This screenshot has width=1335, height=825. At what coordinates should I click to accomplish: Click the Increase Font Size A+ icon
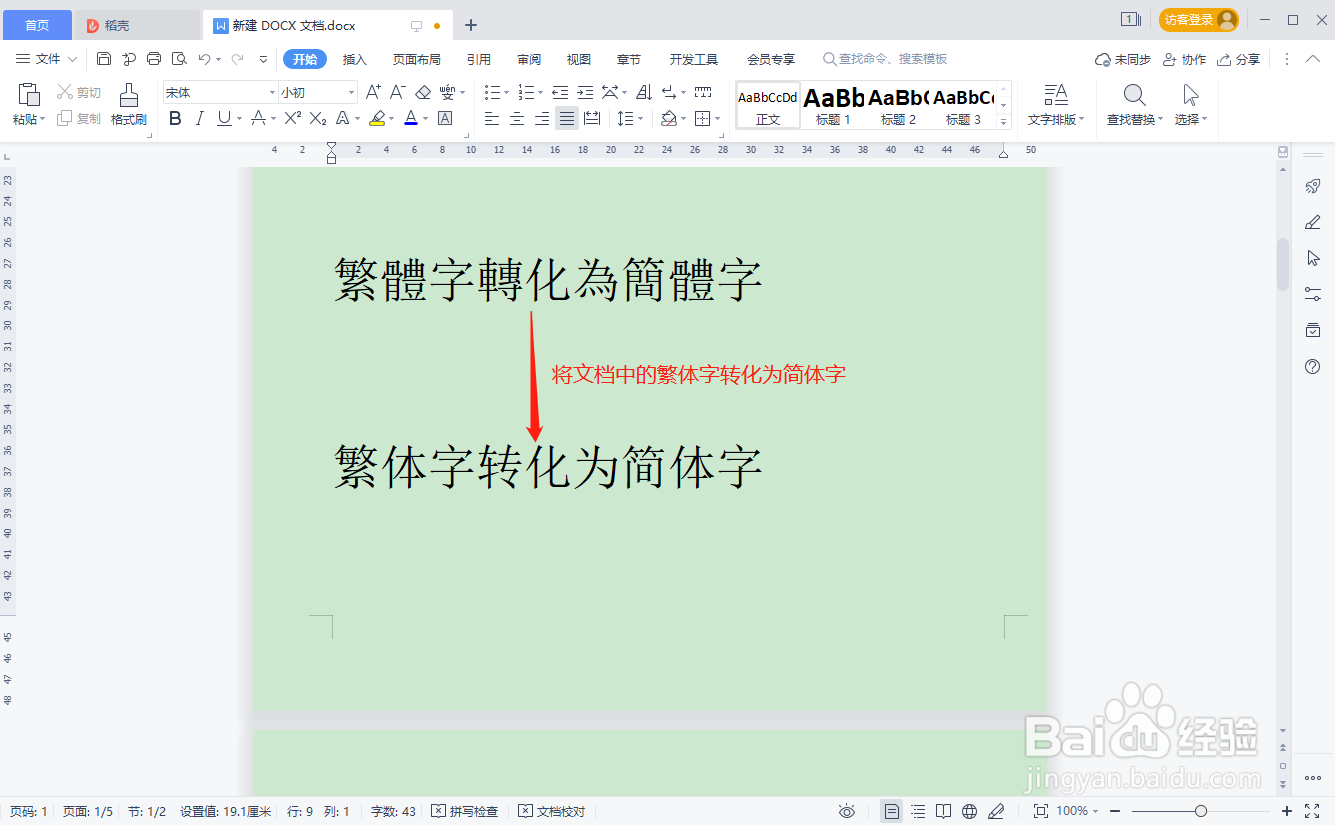(x=373, y=92)
